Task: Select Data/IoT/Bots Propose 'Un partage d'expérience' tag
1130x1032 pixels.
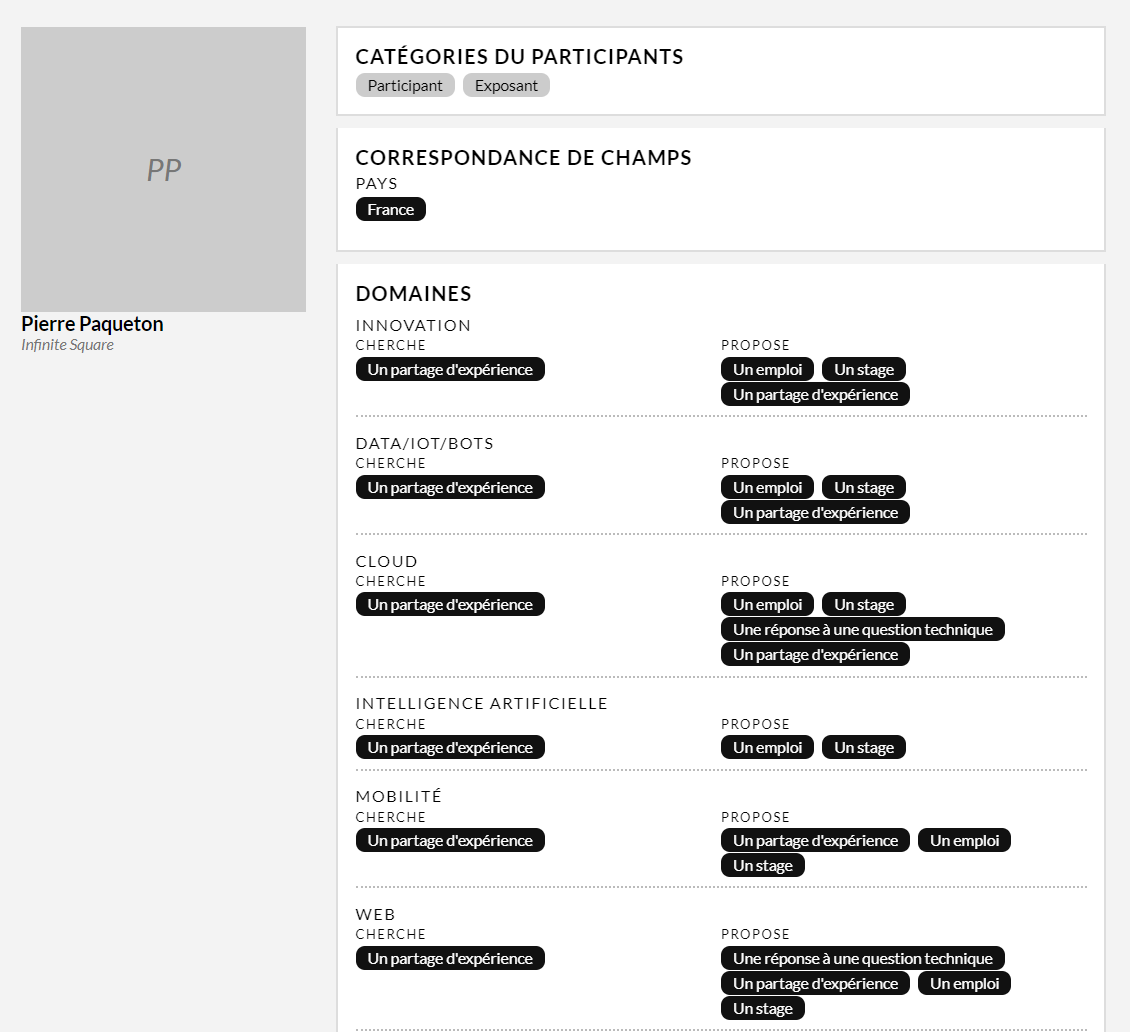Action: [815, 513]
